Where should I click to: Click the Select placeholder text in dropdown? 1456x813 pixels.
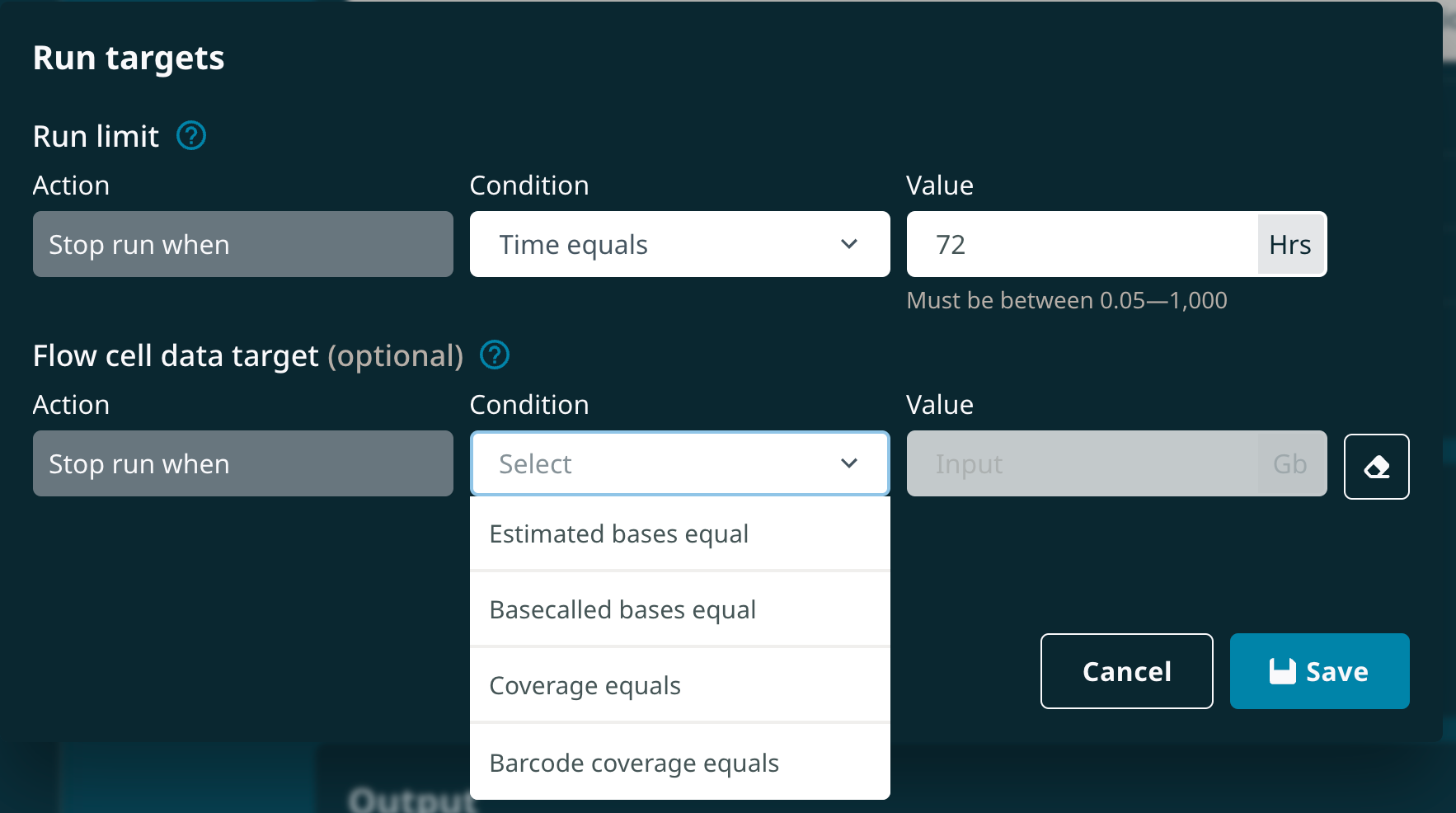point(536,463)
